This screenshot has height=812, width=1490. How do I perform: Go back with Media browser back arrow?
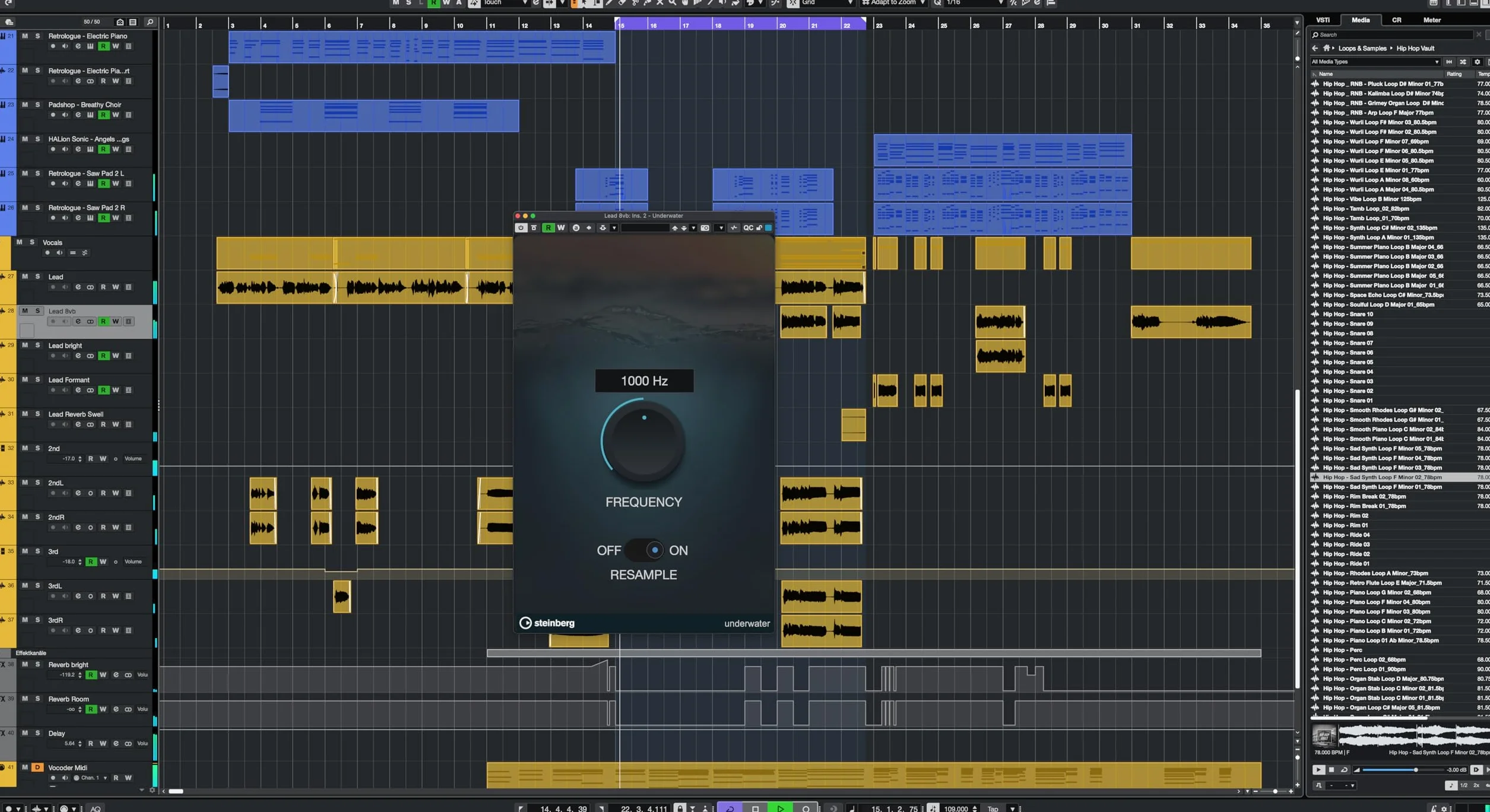point(1315,49)
